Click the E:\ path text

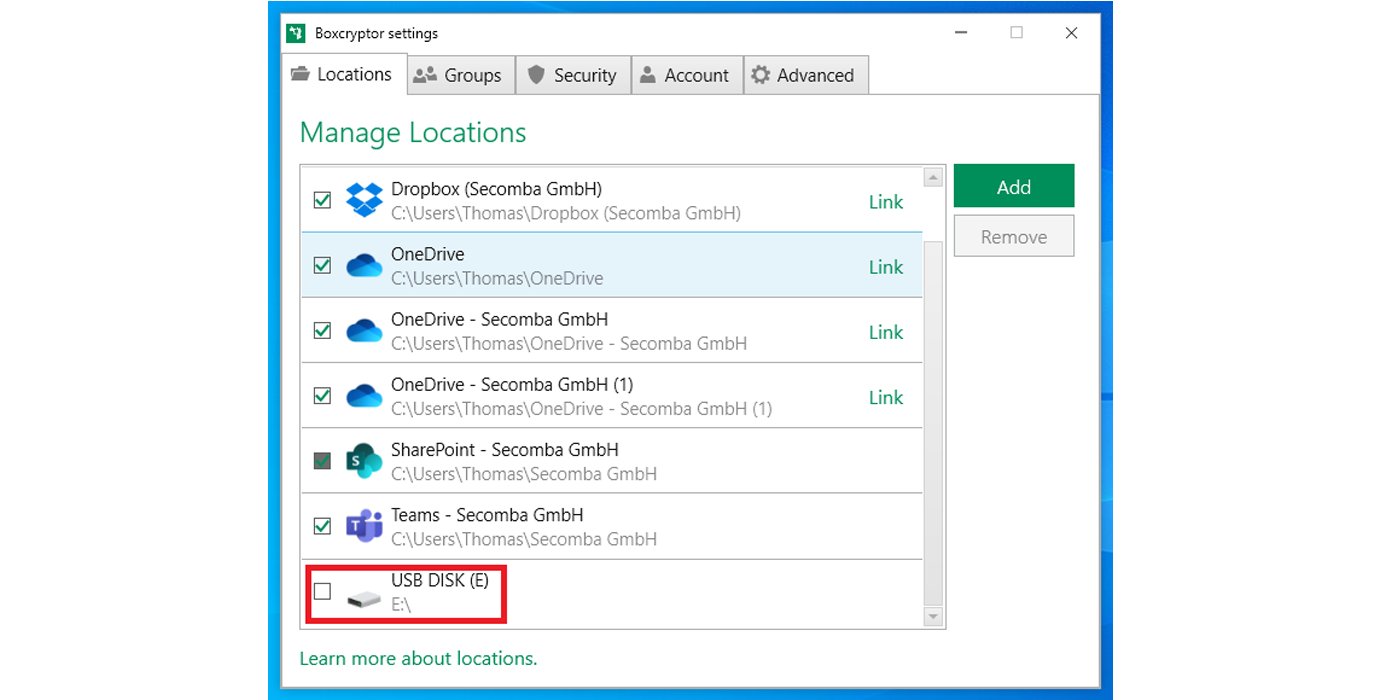pos(401,604)
